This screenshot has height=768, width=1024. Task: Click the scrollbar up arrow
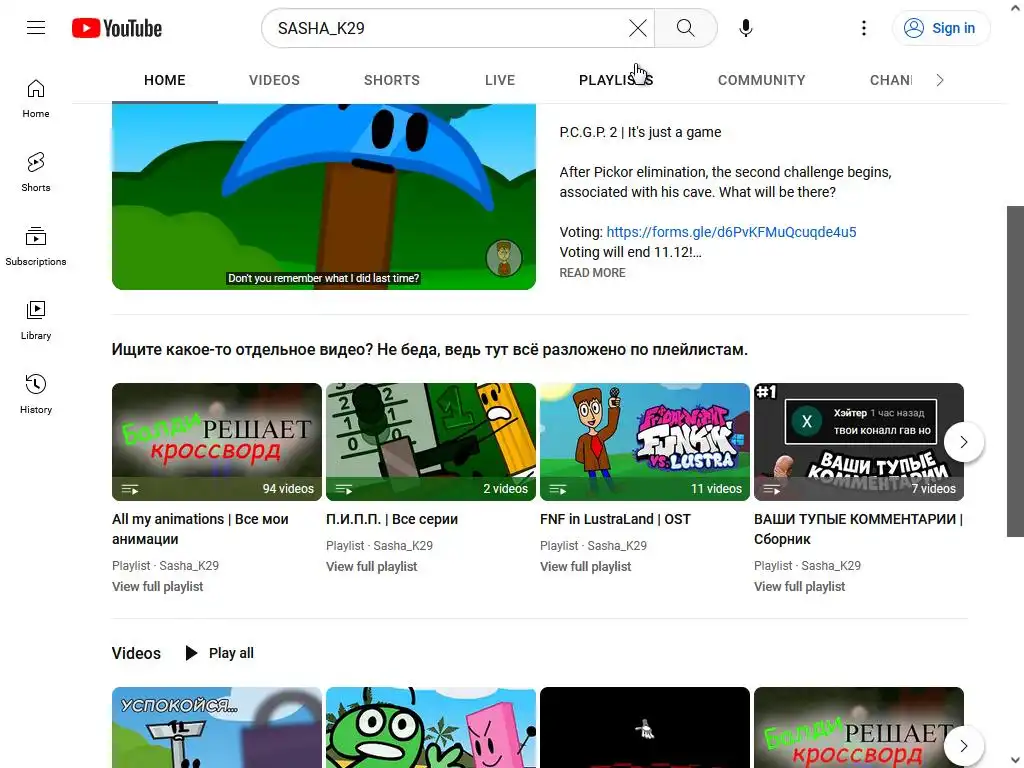pos(1016,7)
